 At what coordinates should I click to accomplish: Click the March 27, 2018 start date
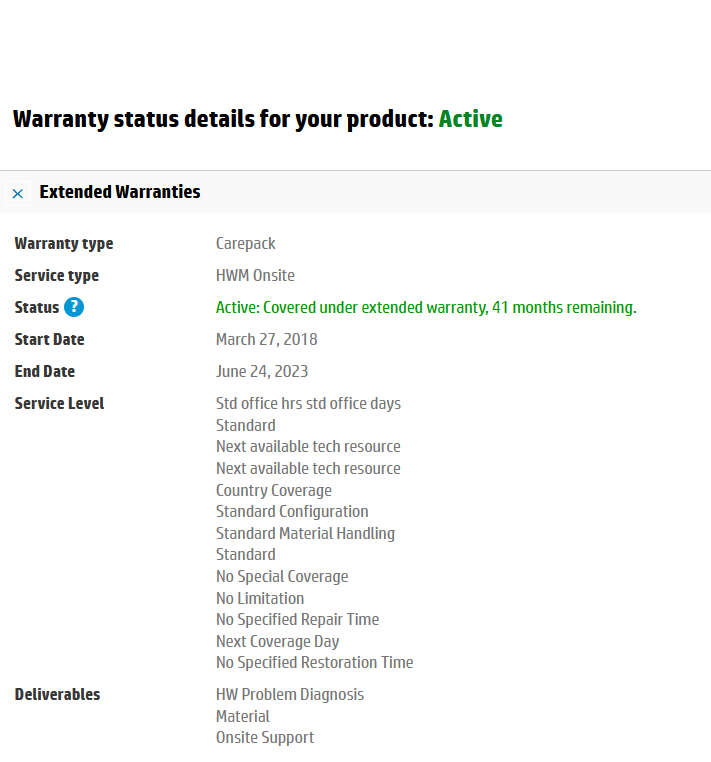[x=266, y=339]
